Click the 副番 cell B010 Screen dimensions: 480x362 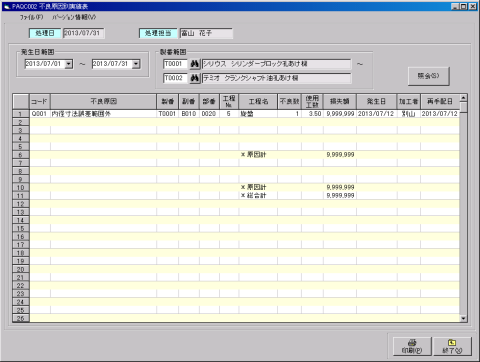(x=189, y=114)
